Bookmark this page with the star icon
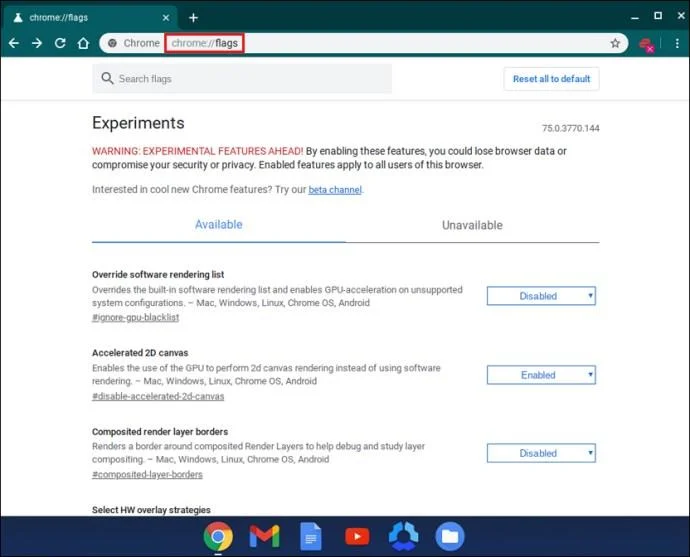 point(615,43)
